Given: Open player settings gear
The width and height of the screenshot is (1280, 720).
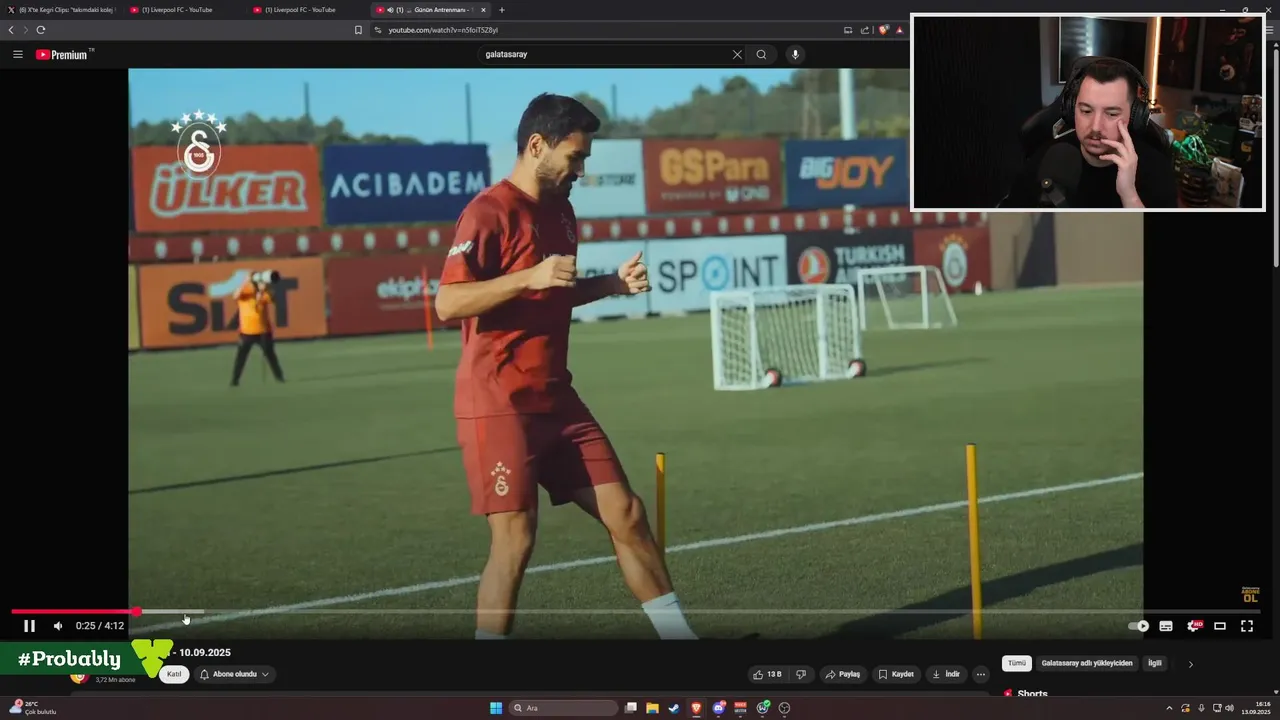Looking at the screenshot, I should click(x=1193, y=626).
